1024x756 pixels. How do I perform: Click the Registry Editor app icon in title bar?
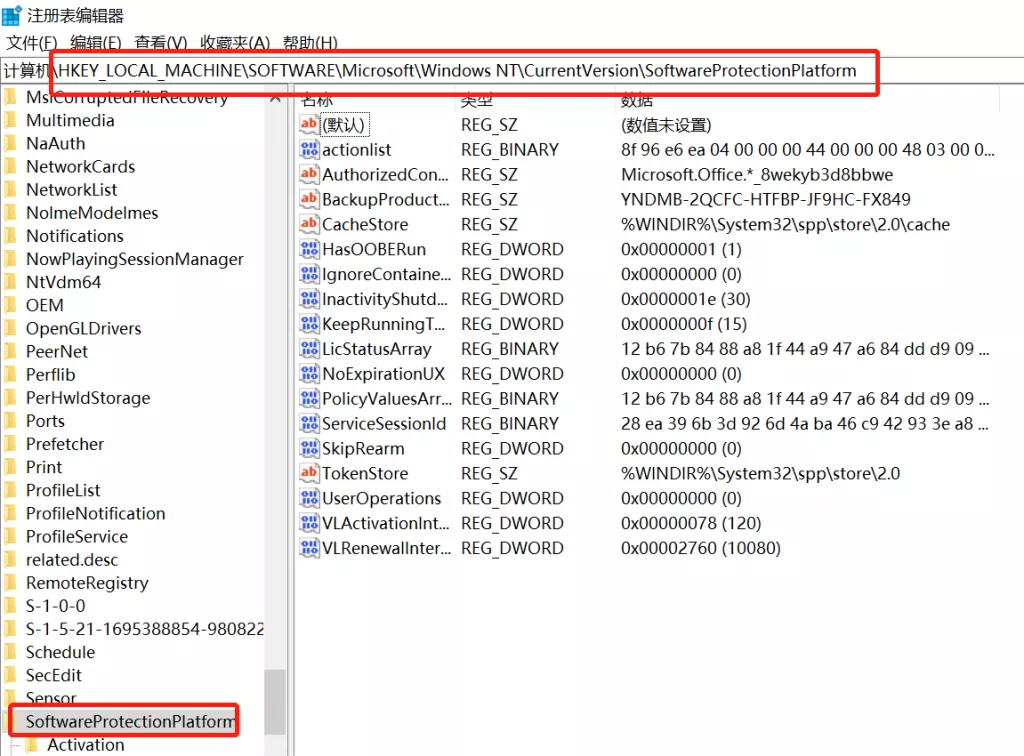click(x=12, y=15)
